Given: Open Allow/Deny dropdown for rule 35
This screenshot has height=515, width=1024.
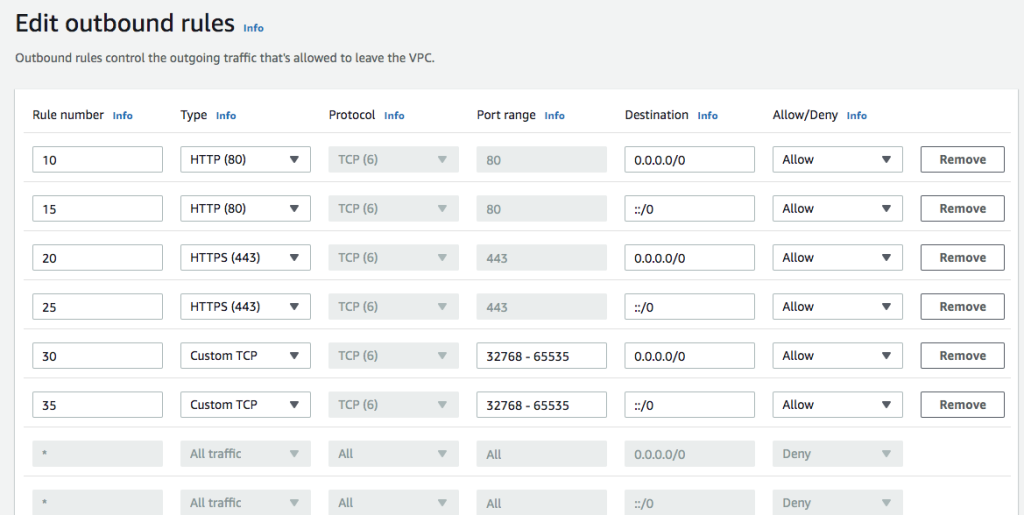Looking at the screenshot, I should click(x=837, y=404).
